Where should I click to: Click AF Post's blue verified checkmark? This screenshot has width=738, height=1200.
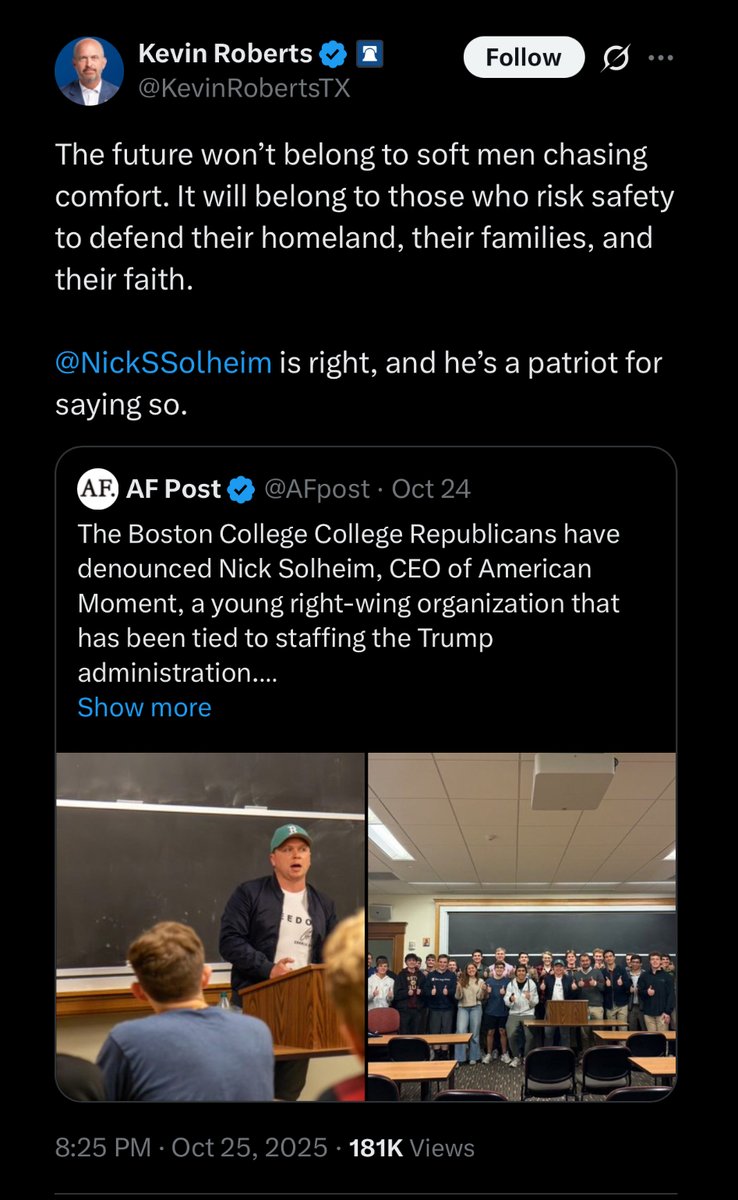coord(241,489)
